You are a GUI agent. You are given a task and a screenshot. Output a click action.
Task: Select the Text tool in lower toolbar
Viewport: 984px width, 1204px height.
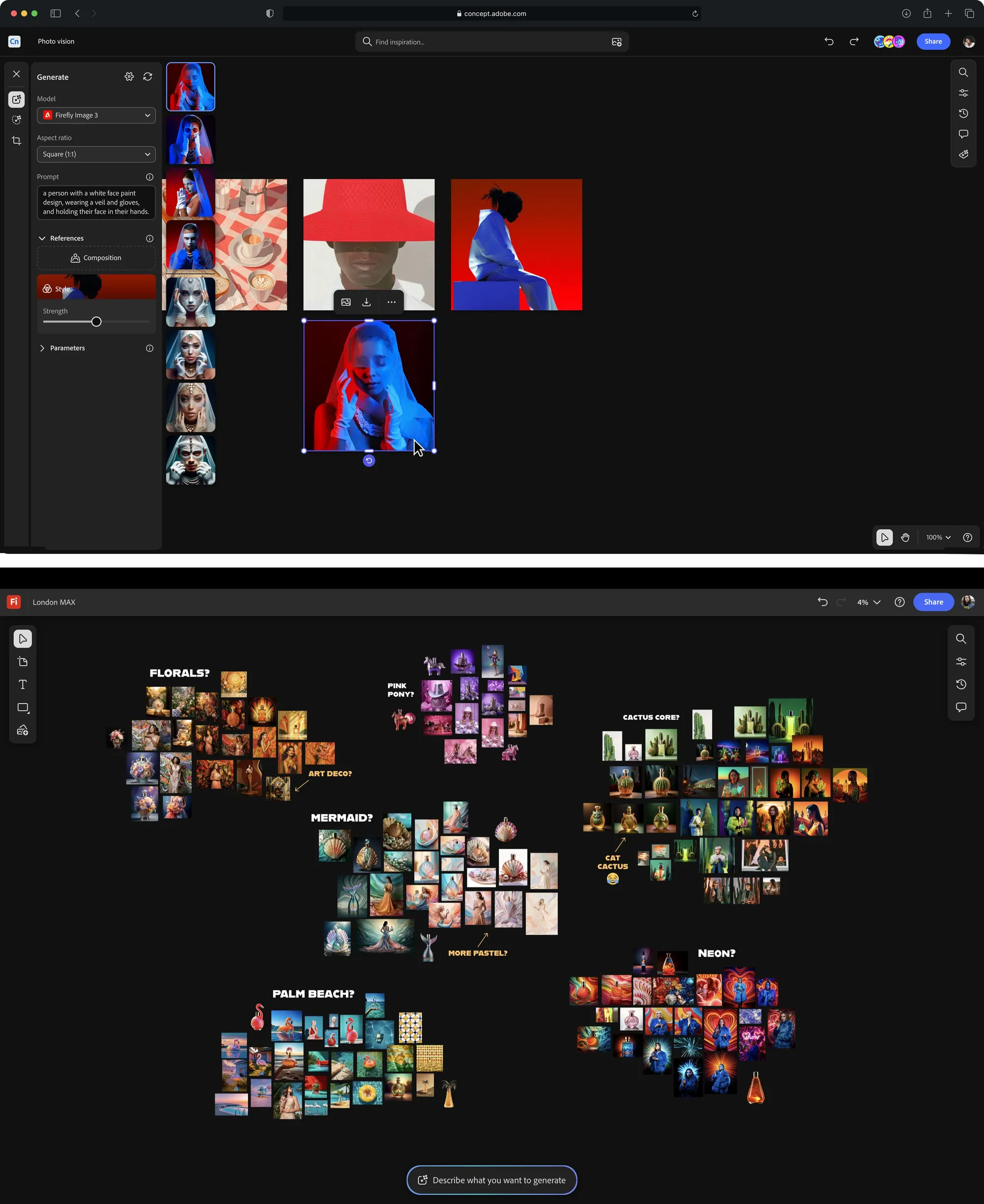point(23,685)
